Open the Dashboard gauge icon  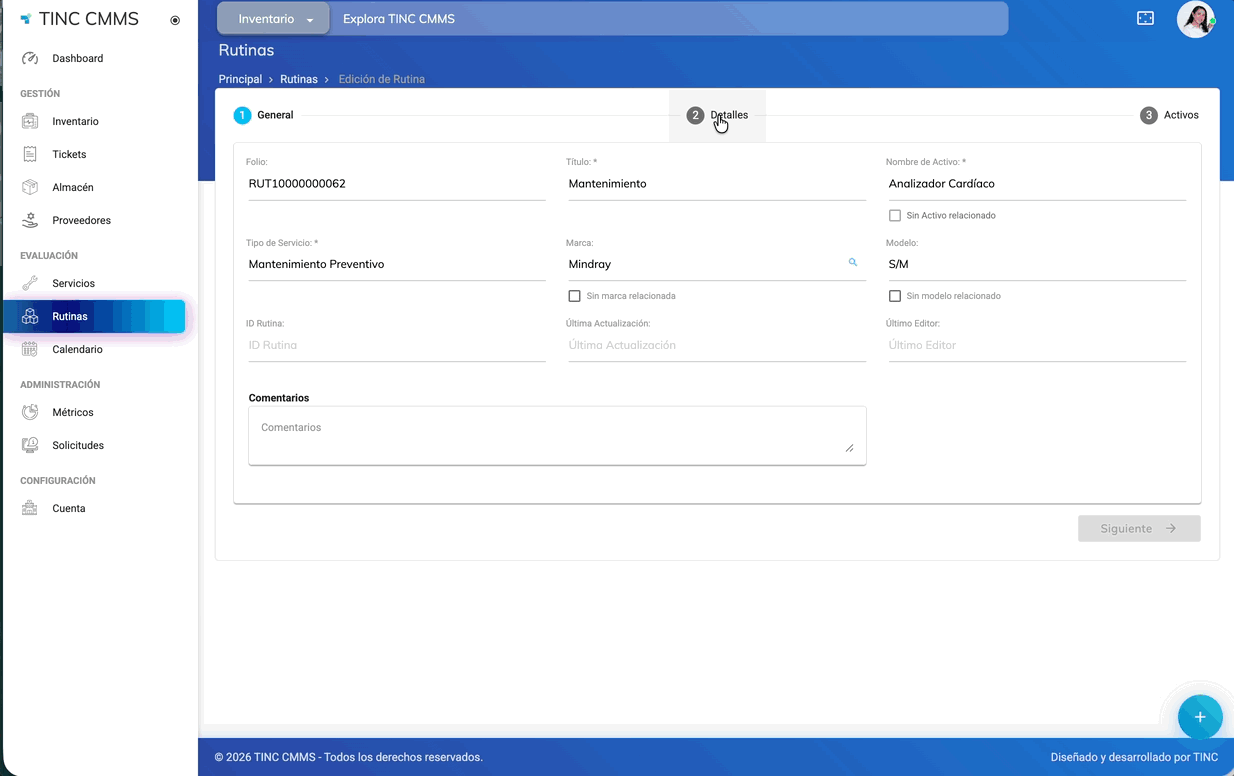click(30, 58)
